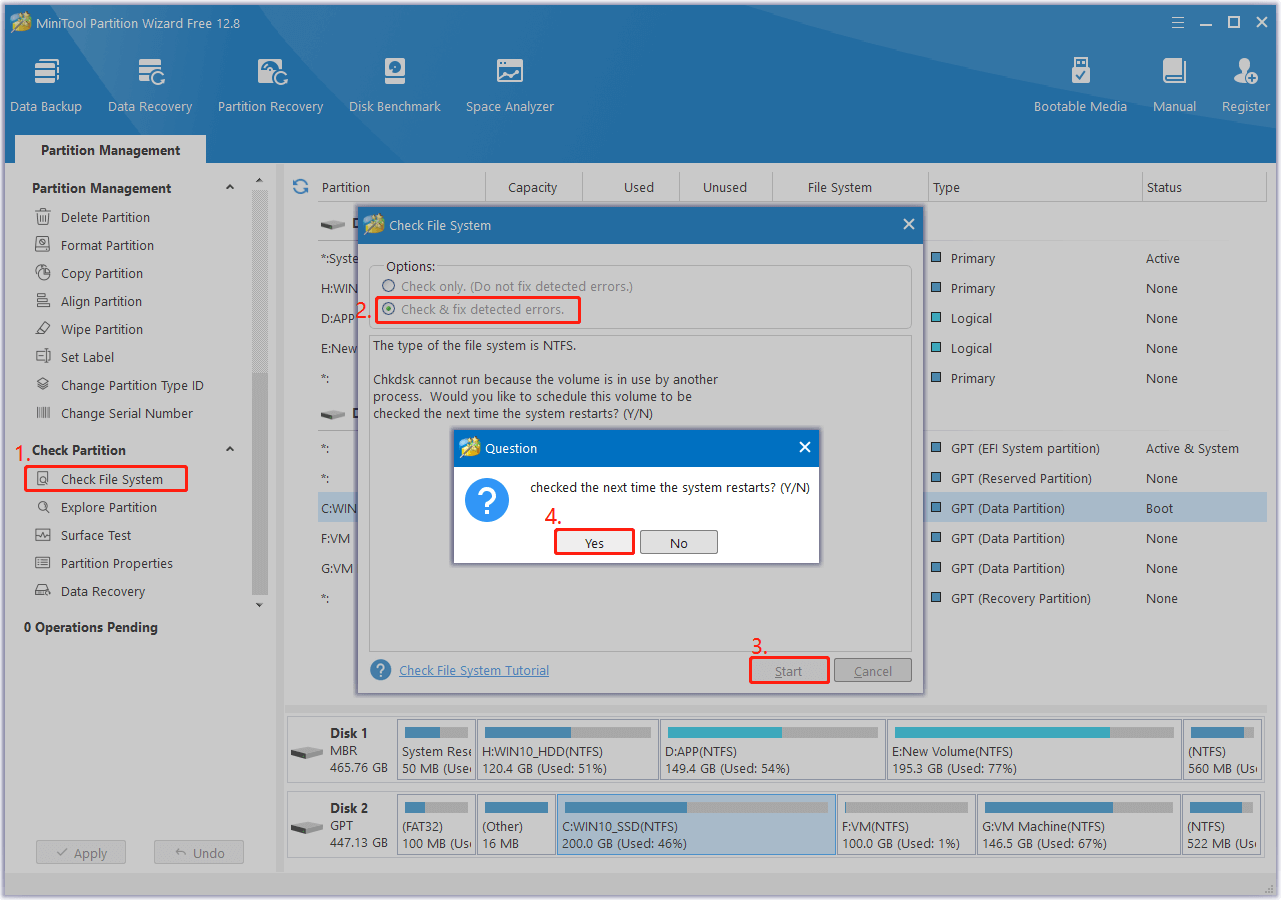Click the Apply button
This screenshot has height=900, width=1281.
click(x=81, y=853)
